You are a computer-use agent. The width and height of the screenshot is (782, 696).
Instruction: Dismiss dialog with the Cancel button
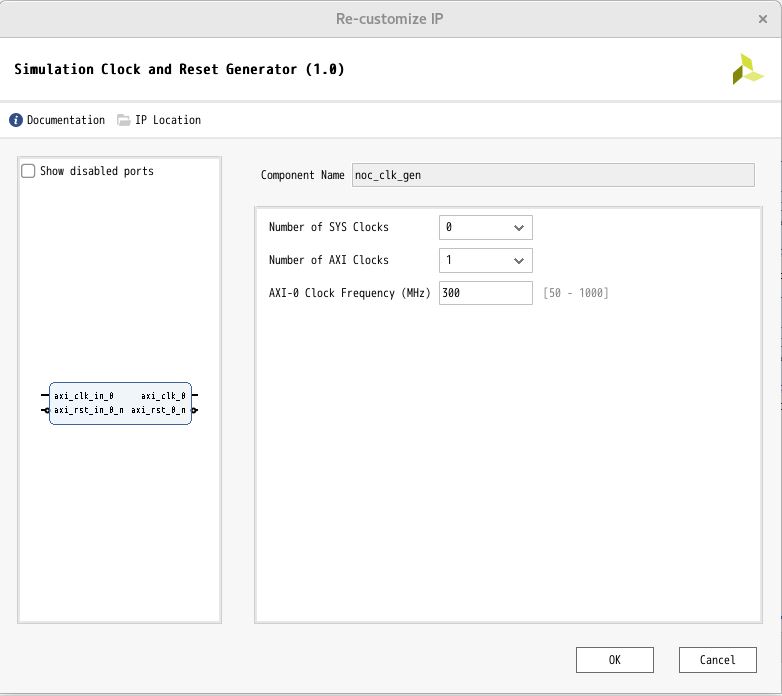[x=717, y=660]
